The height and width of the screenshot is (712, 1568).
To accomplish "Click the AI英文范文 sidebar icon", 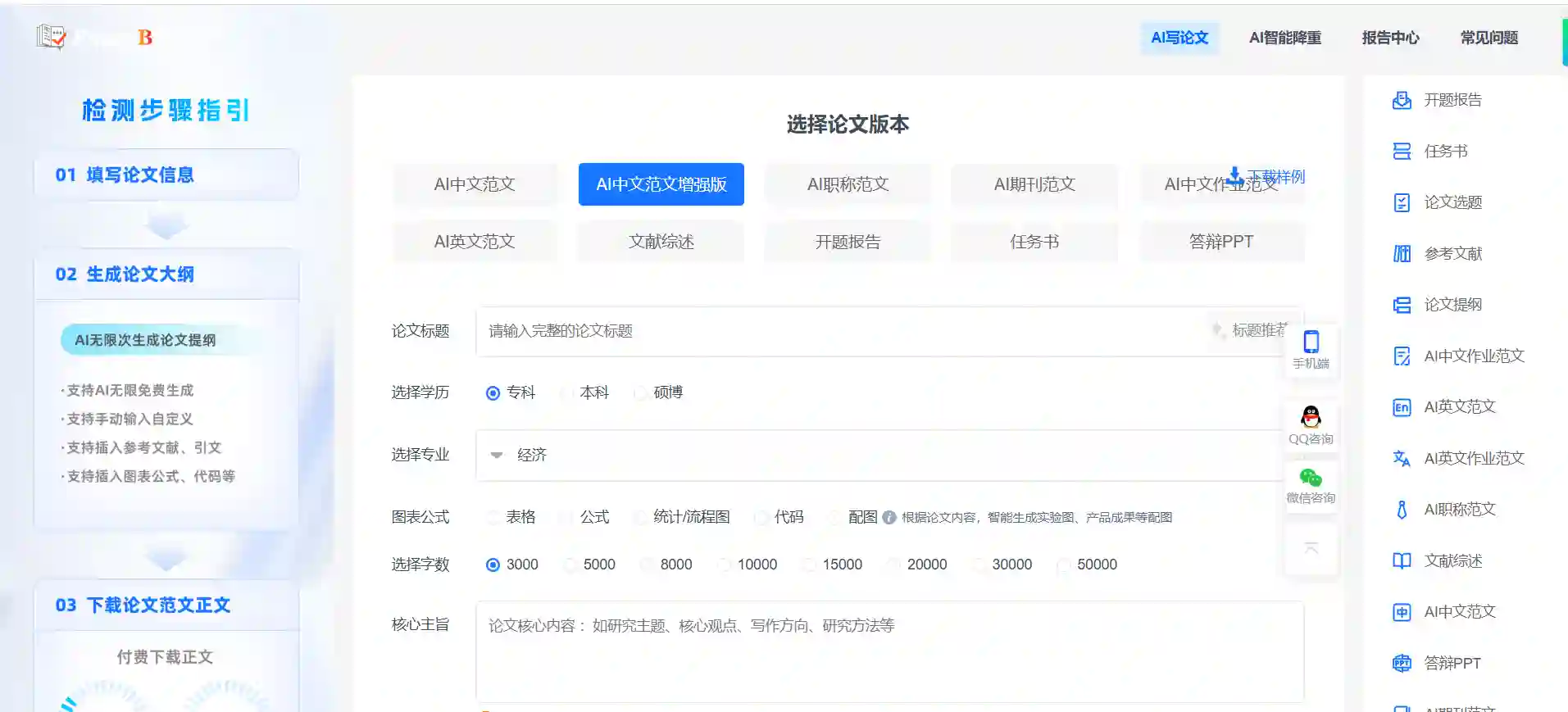I will (1402, 407).
